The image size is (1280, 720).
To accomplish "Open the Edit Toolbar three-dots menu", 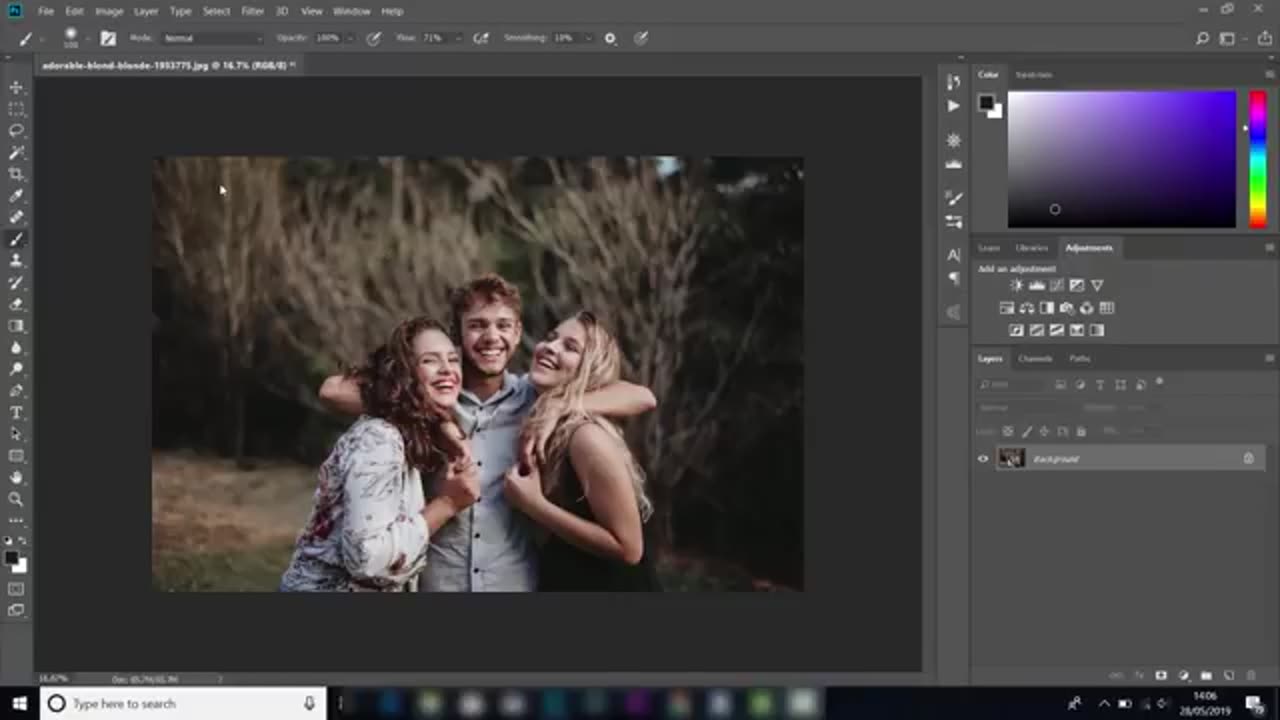I will pyautogui.click(x=16, y=521).
